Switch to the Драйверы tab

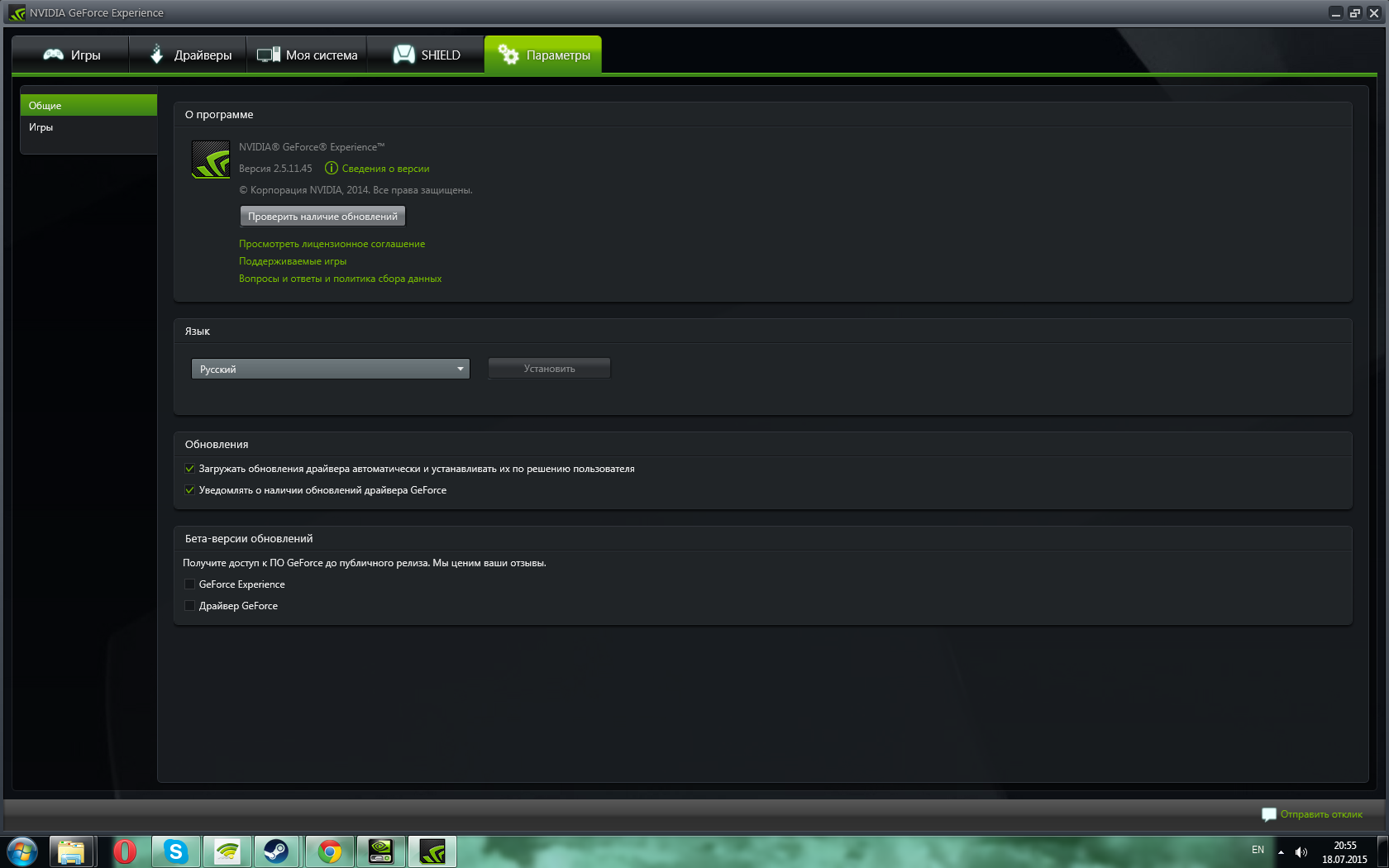point(189,55)
